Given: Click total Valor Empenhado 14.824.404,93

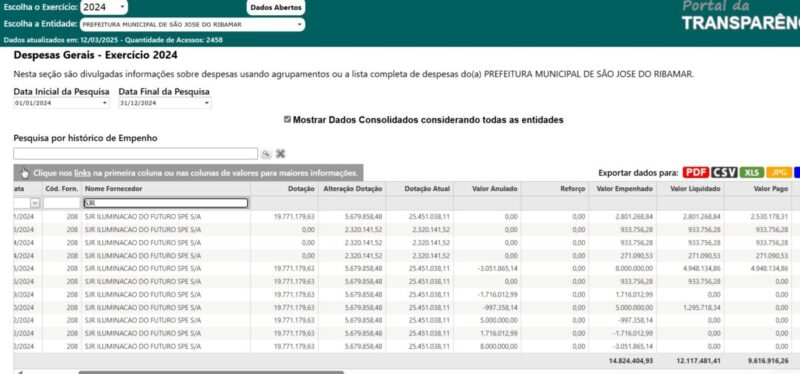Looking at the screenshot, I should tap(631, 361).
